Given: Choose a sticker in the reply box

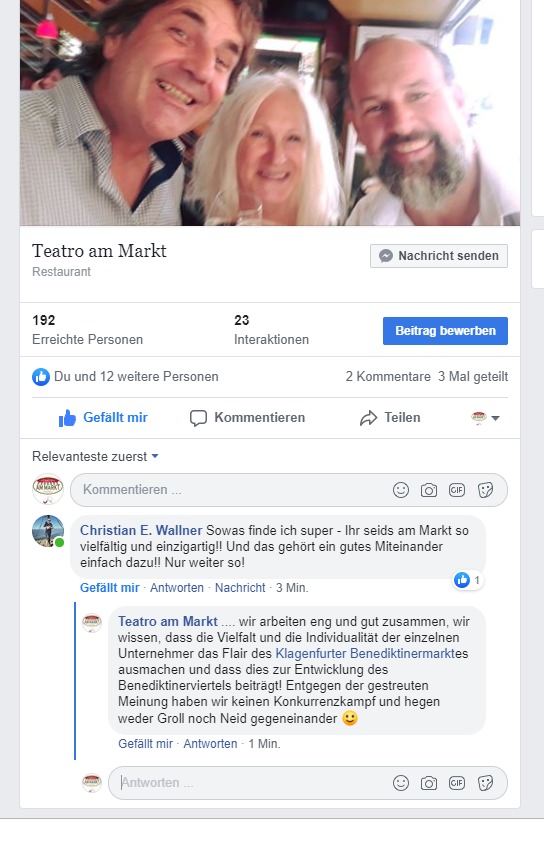Looking at the screenshot, I should 486,783.
